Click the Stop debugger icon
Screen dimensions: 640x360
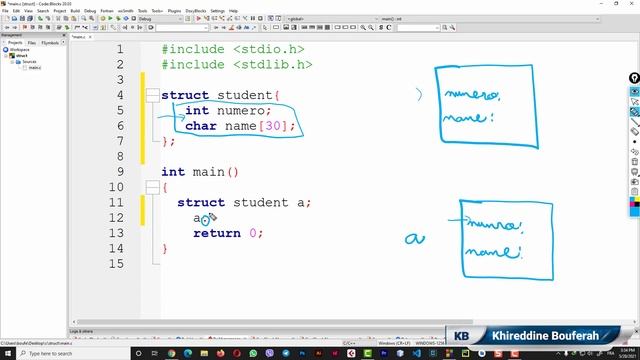point(260,19)
